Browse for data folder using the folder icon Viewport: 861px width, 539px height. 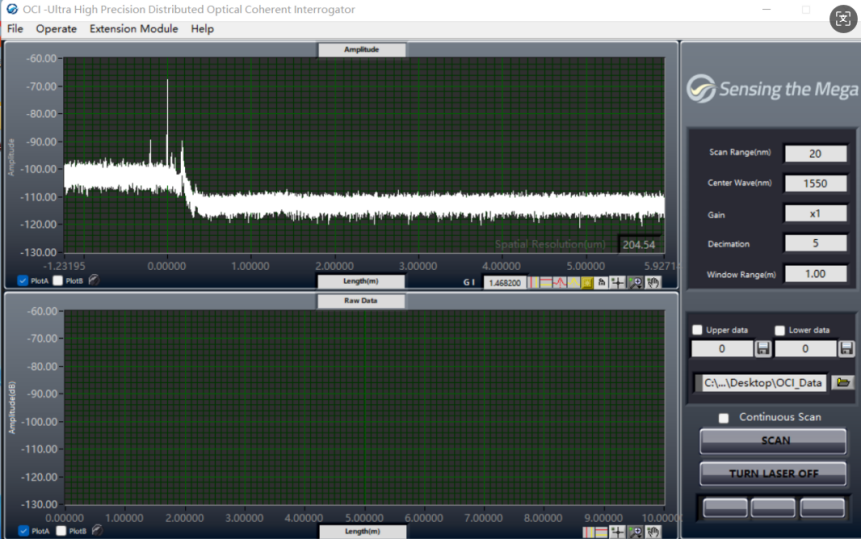coord(843,382)
